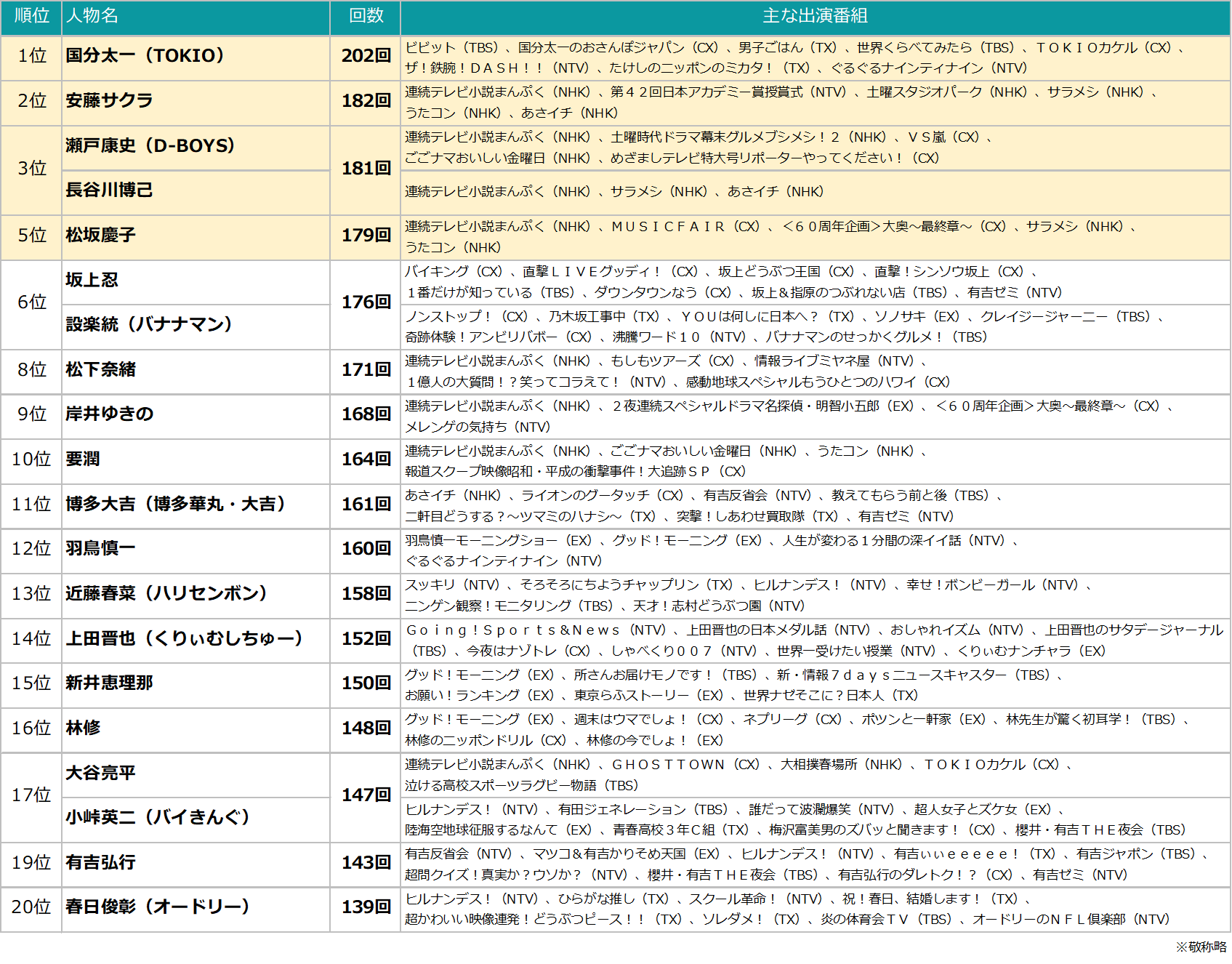
Task: Select the 5位 rank cell
Action: pyautogui.click(x=31, y=236)
